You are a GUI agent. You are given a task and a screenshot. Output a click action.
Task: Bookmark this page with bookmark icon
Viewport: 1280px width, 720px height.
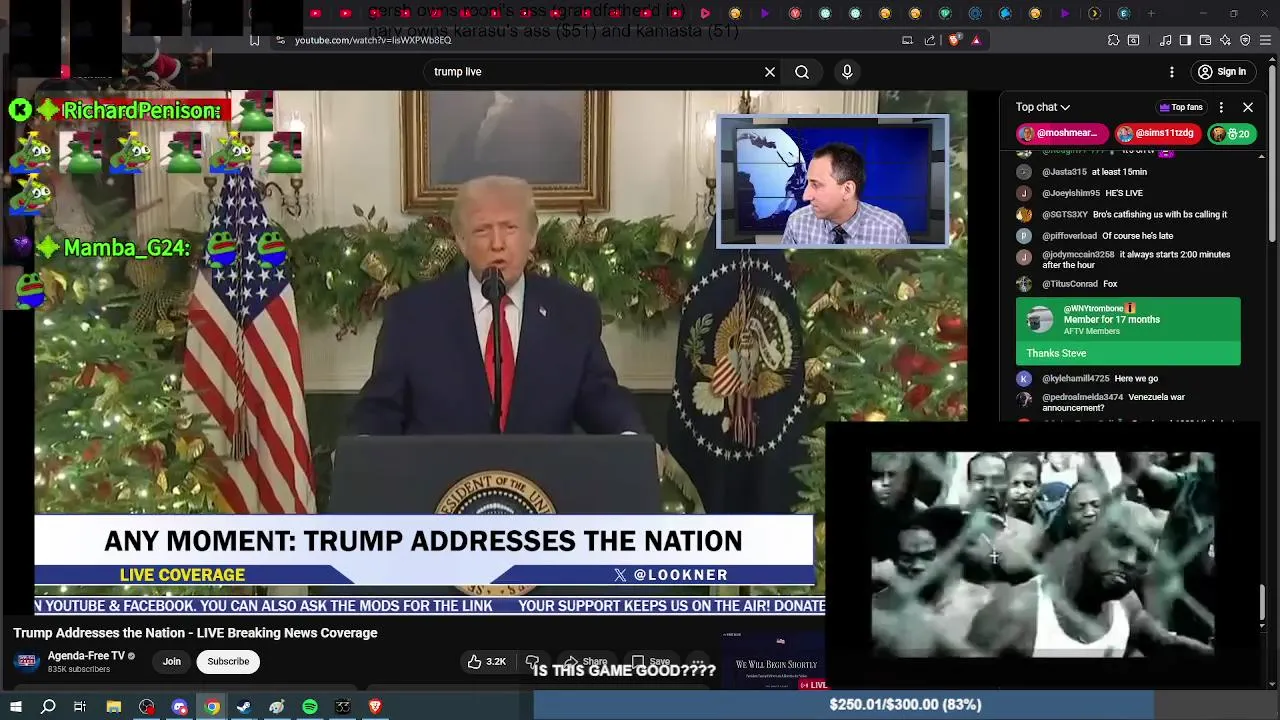pos(255,40)
